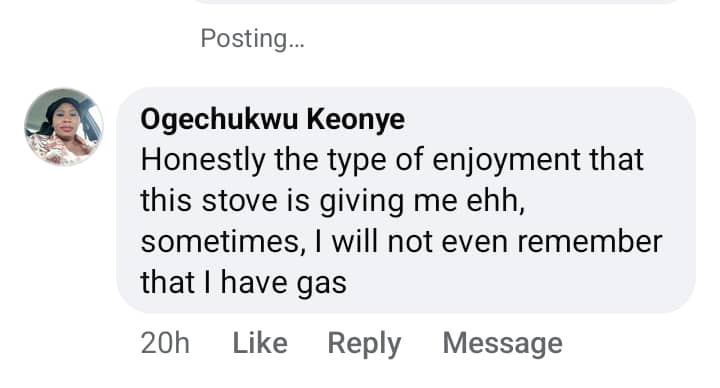Image resolution: width=720 pixels, height=388 pixels.
Task: Click the 20h comment timestamp
Action: (x=165, y=343)
